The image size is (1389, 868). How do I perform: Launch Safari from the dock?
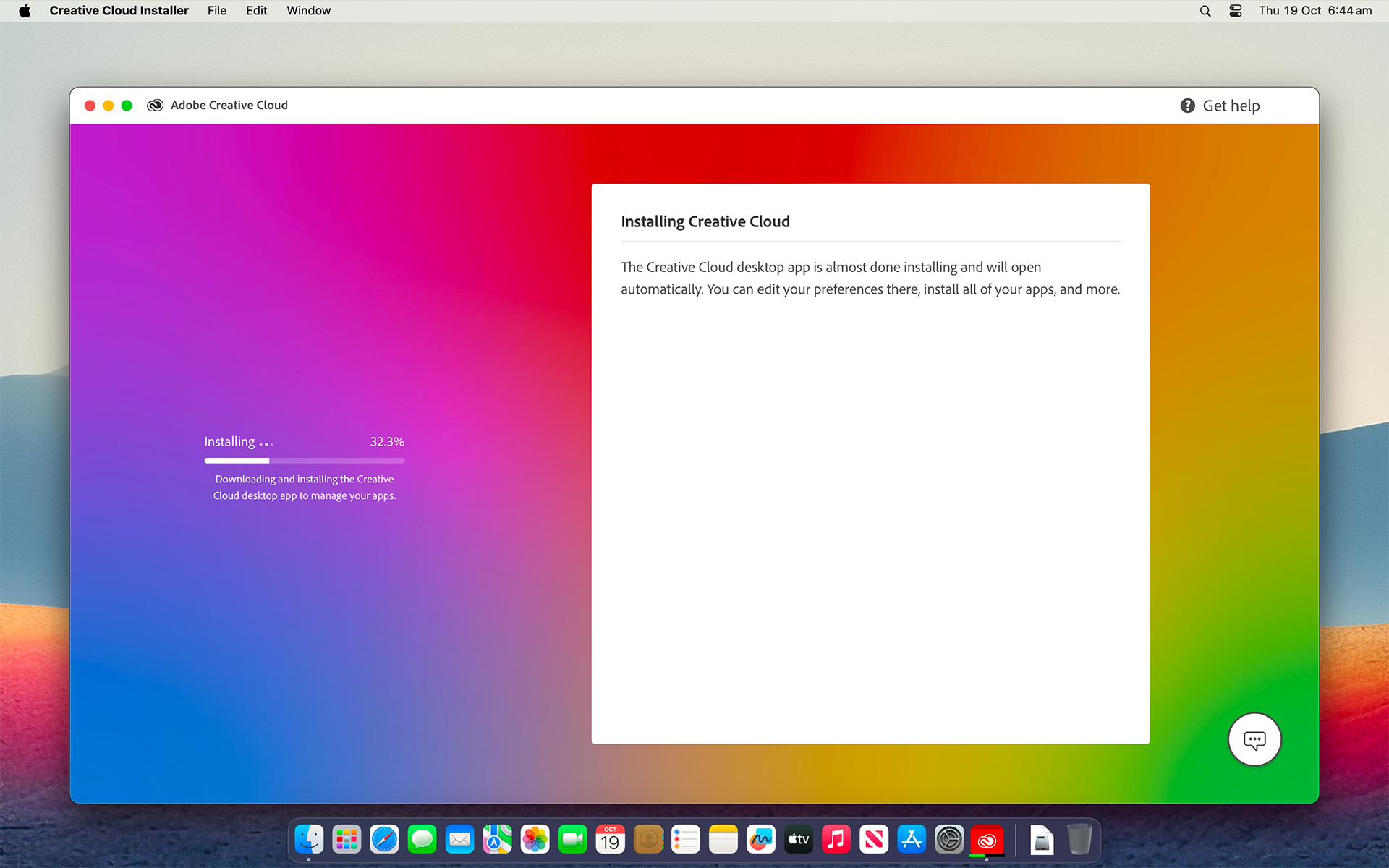[384, 839]
